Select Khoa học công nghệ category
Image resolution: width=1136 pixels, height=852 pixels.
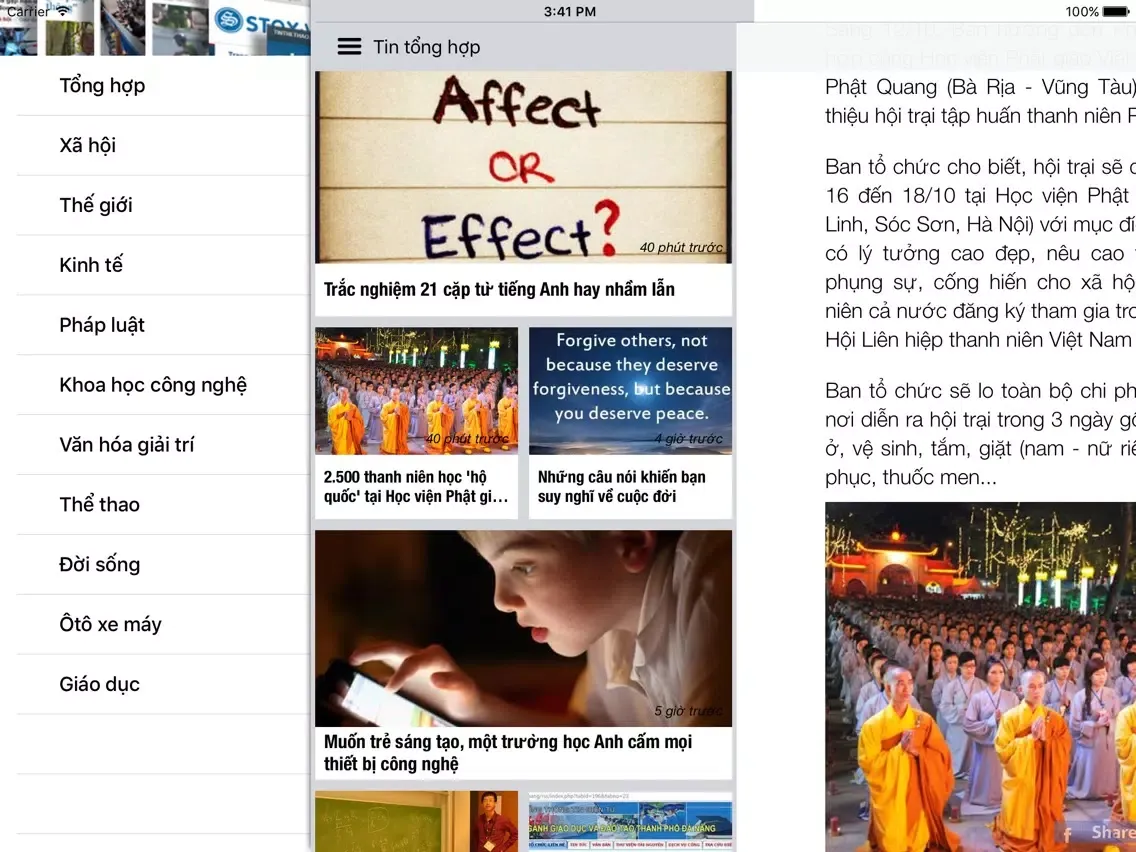162,385
